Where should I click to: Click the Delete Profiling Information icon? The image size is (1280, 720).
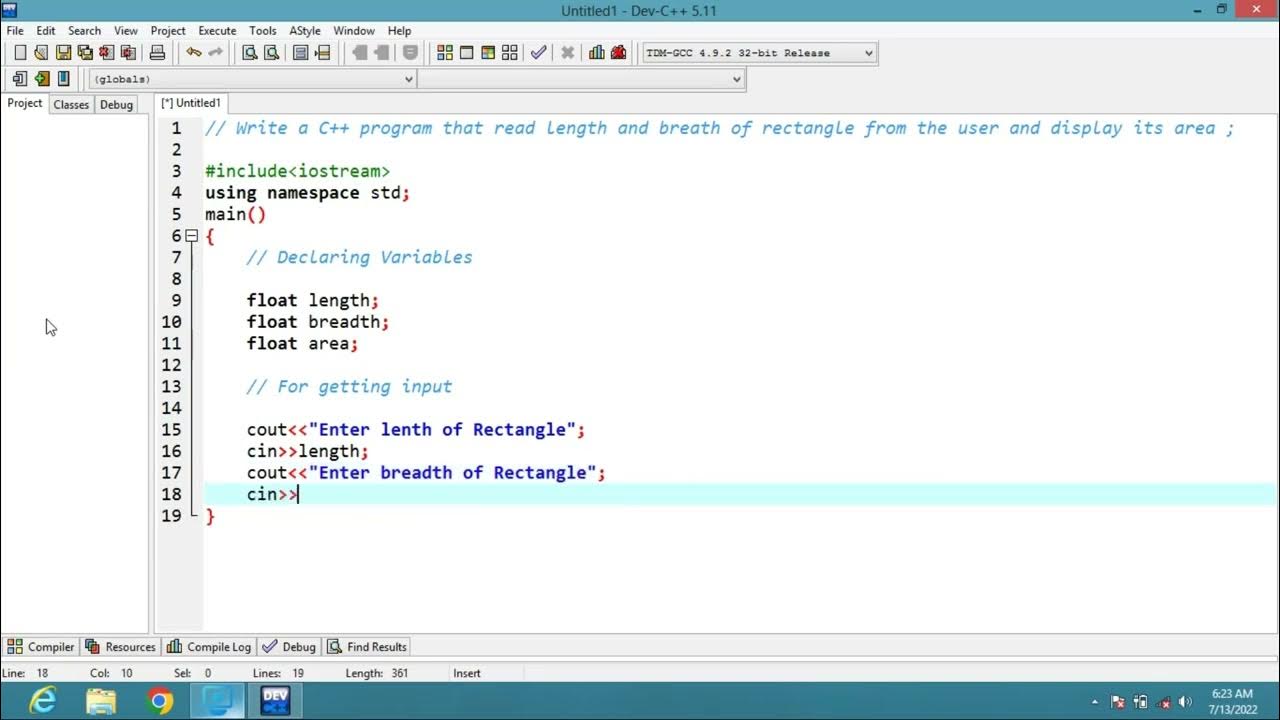(619, 53)
